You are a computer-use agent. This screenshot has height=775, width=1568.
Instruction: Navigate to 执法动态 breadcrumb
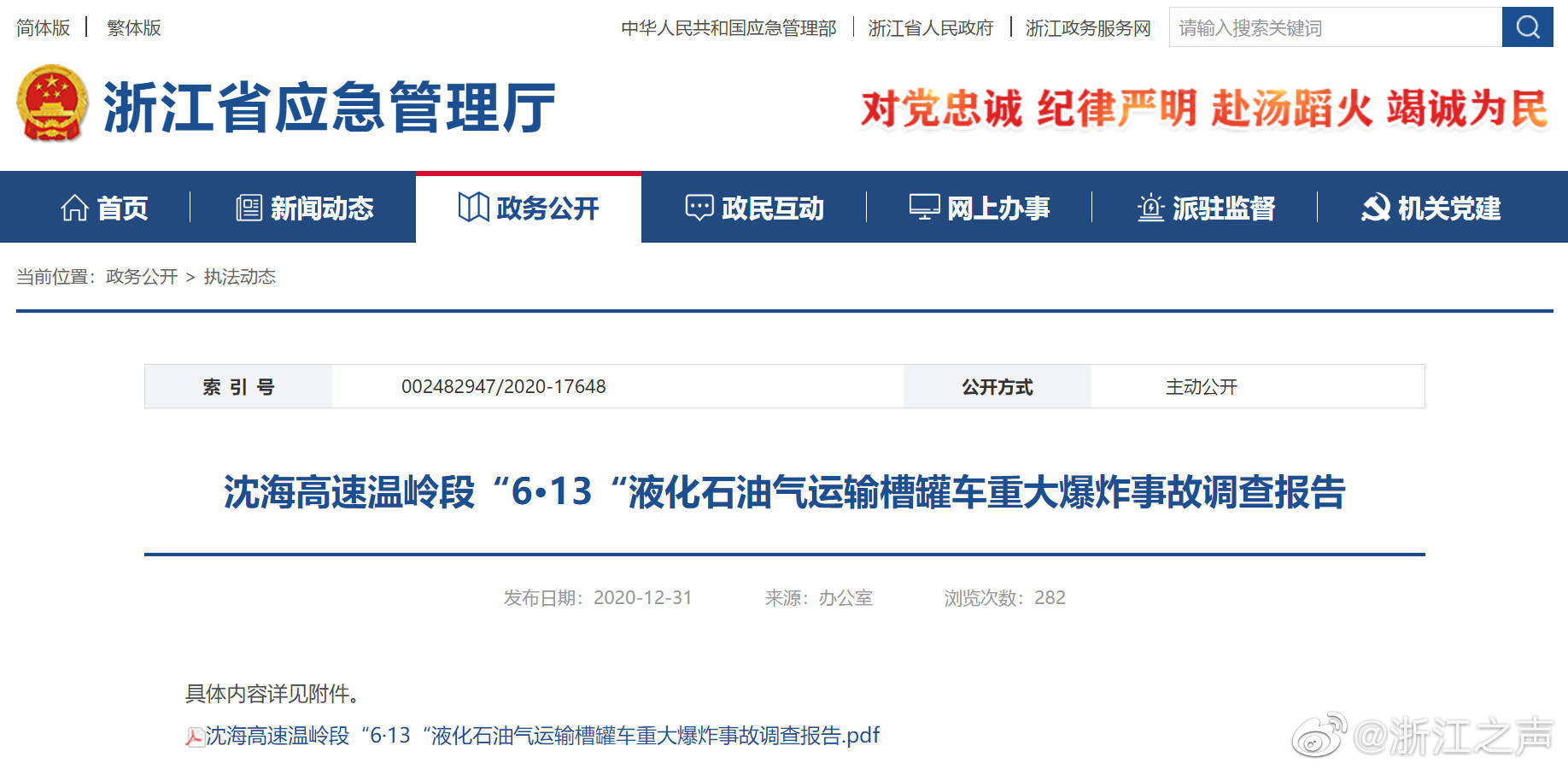point(239,277)
